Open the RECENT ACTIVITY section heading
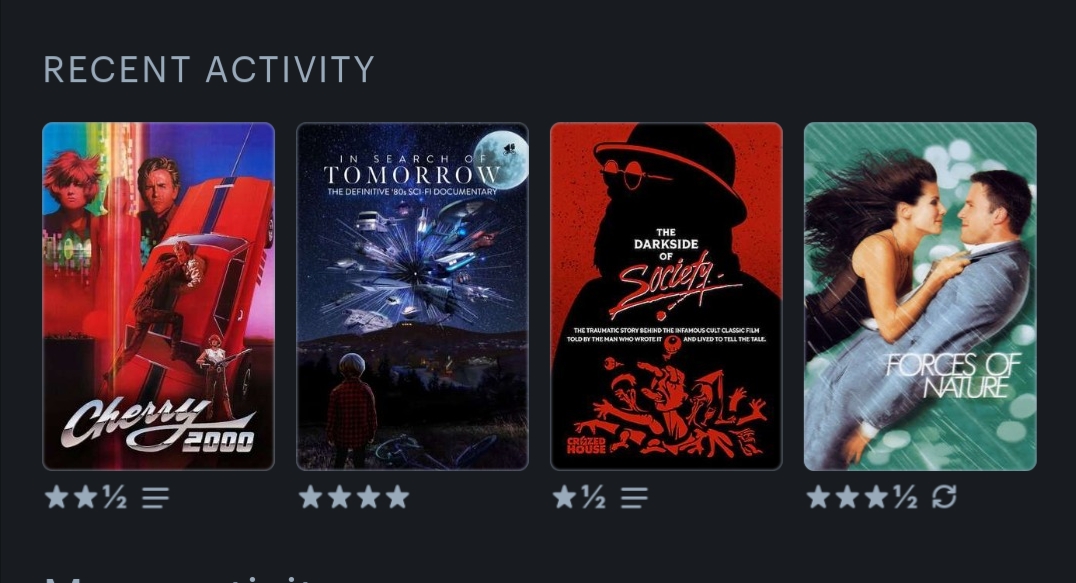Screen dimensions: 1076x583 tap(209, 70)
